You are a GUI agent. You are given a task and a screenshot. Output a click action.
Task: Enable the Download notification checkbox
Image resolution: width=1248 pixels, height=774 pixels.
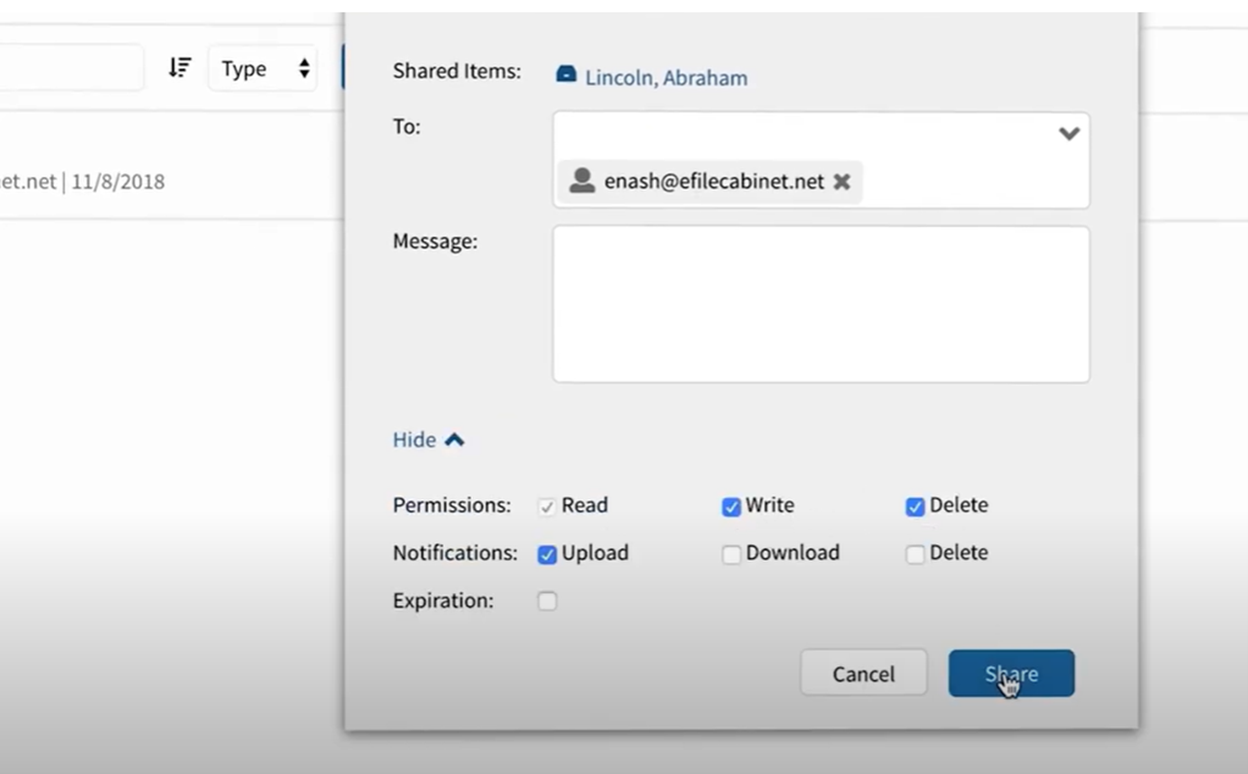click(731, 555)
